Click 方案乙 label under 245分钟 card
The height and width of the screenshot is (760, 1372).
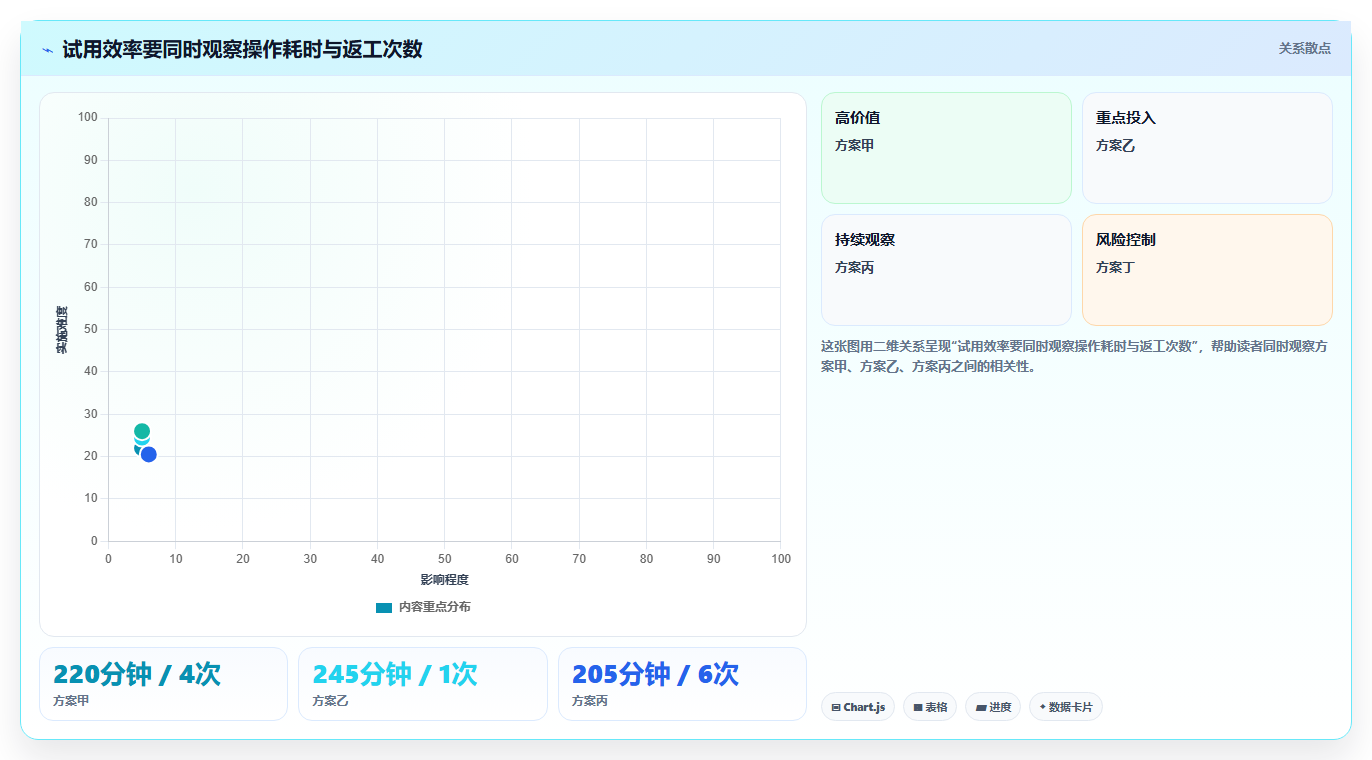(x=330, y=701)
